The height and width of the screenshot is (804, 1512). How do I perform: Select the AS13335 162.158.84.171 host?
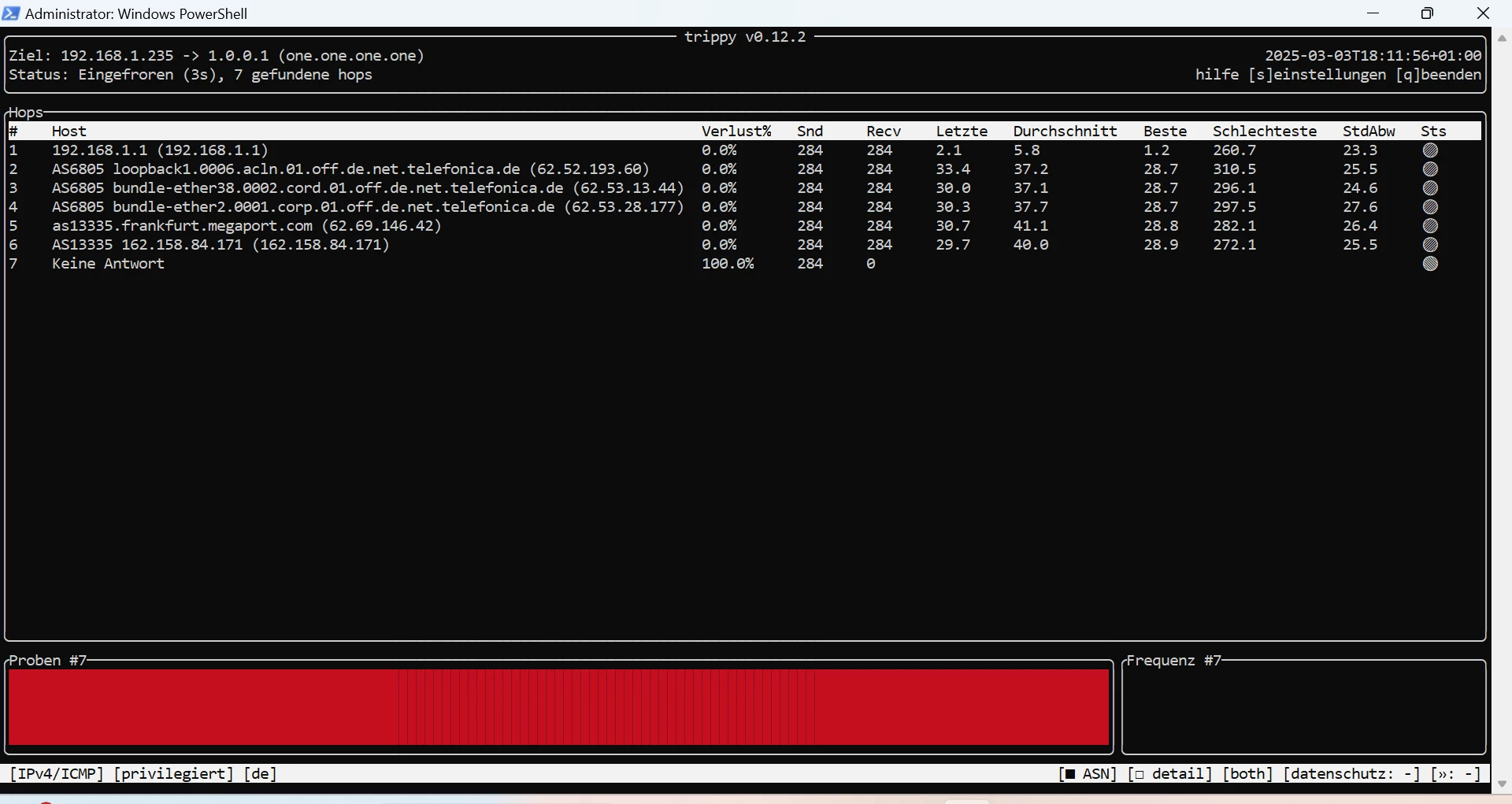(x=221, y=245)
